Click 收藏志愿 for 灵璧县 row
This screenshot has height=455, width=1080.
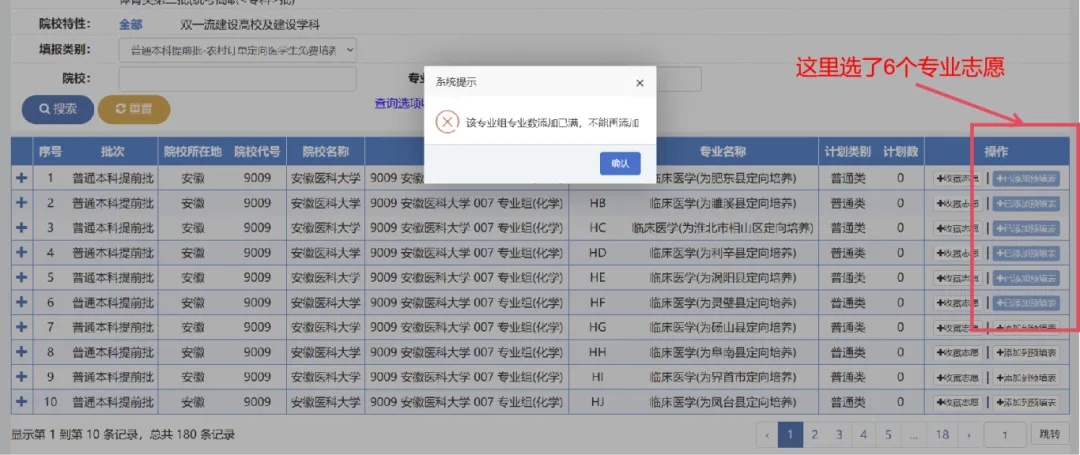point(957,303)
